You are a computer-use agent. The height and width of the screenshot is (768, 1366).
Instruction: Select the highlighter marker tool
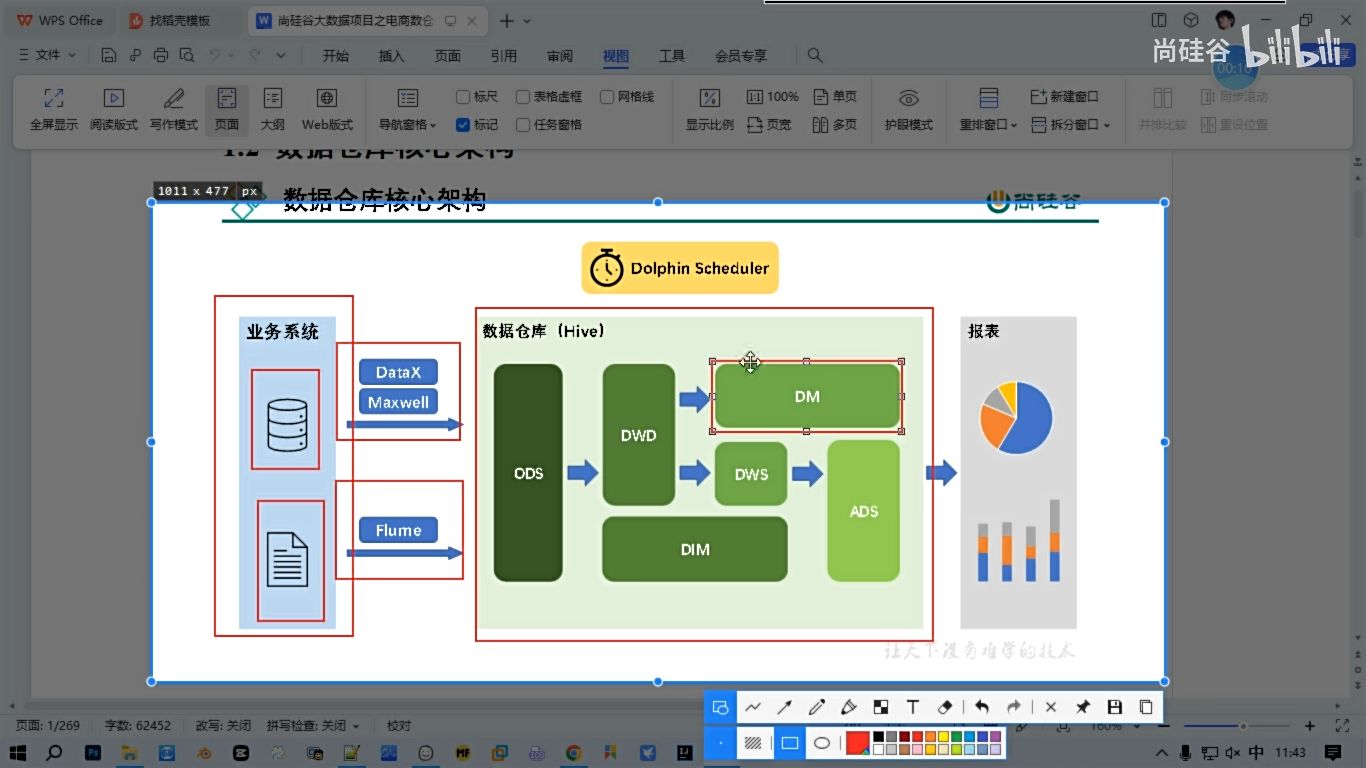849,707
